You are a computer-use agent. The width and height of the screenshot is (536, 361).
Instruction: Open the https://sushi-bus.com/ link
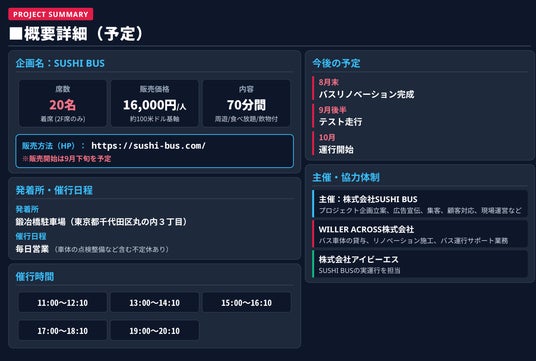pyautogui.click(x=148, y=146)
